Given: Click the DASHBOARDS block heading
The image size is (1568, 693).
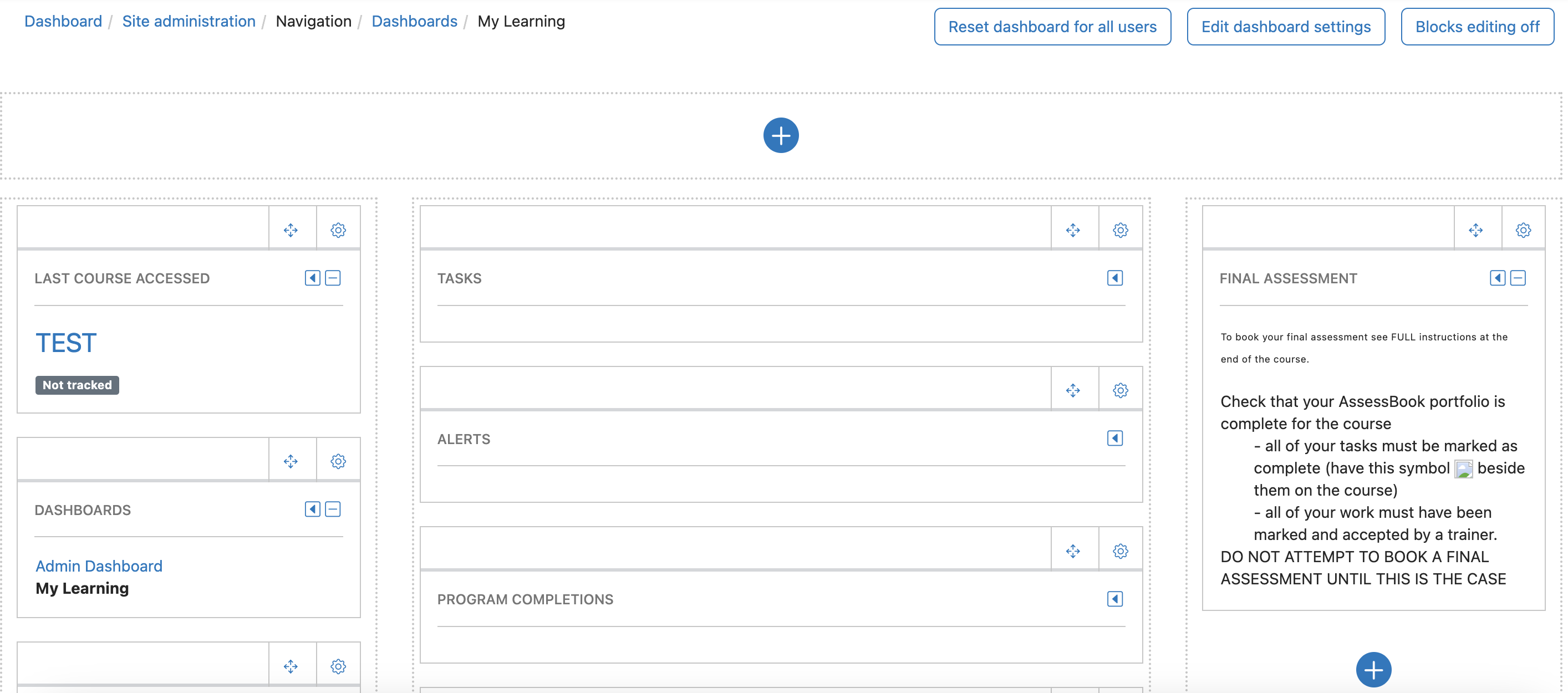Looking at the screenshot, I should [x=83, y=510].
